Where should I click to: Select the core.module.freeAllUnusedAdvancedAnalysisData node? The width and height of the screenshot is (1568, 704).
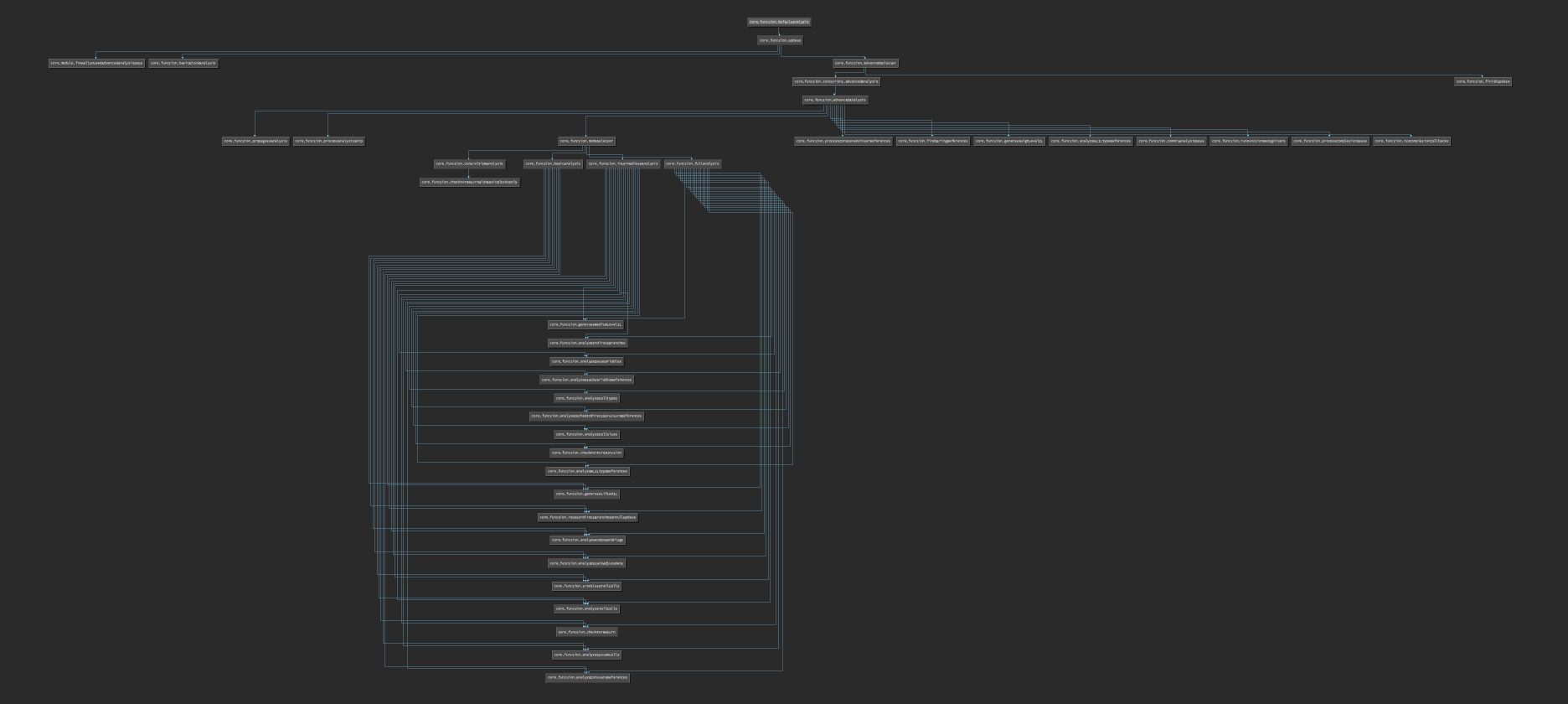tap(96, 63)
